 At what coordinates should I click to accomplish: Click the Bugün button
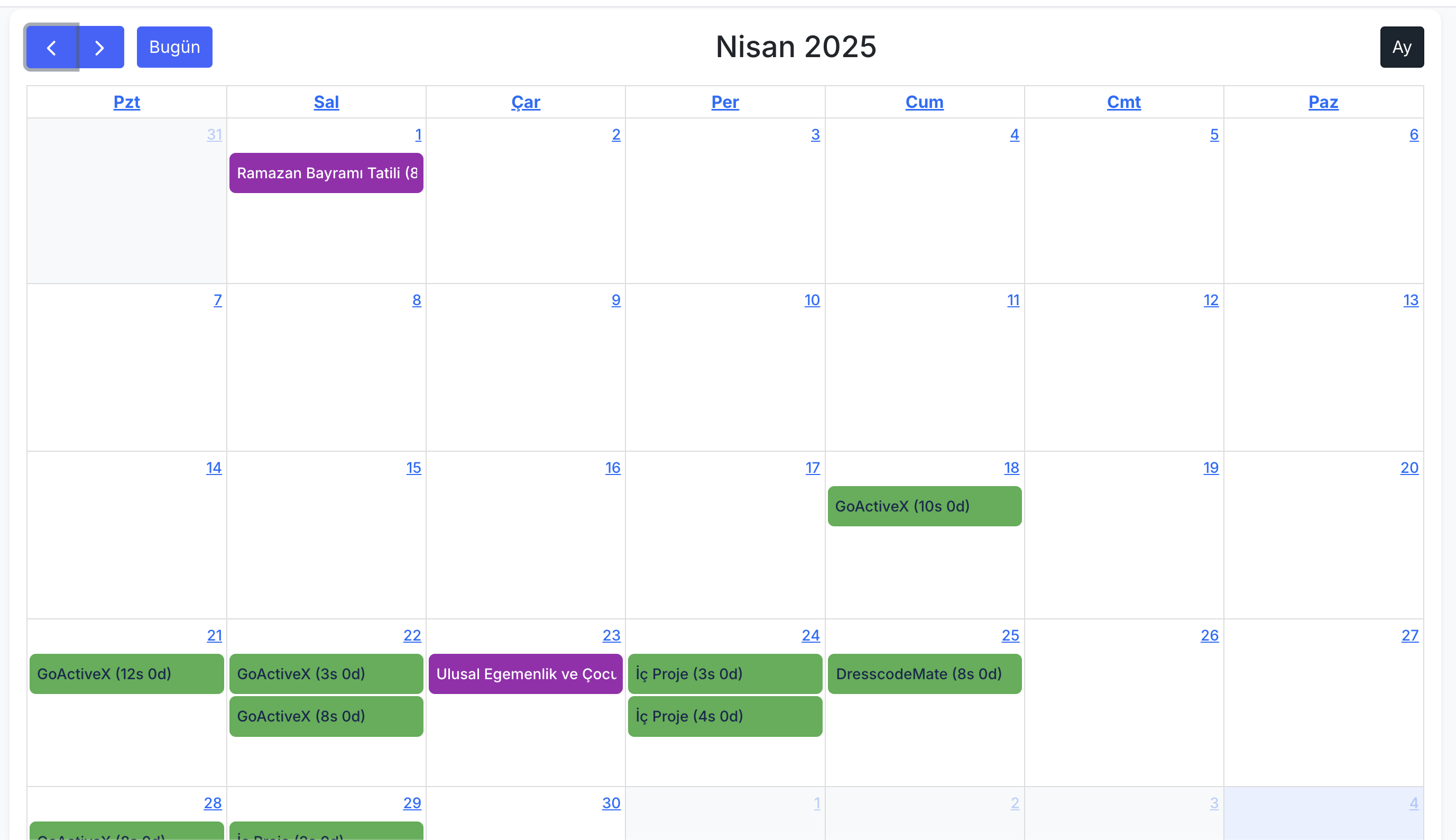point(174,47)
